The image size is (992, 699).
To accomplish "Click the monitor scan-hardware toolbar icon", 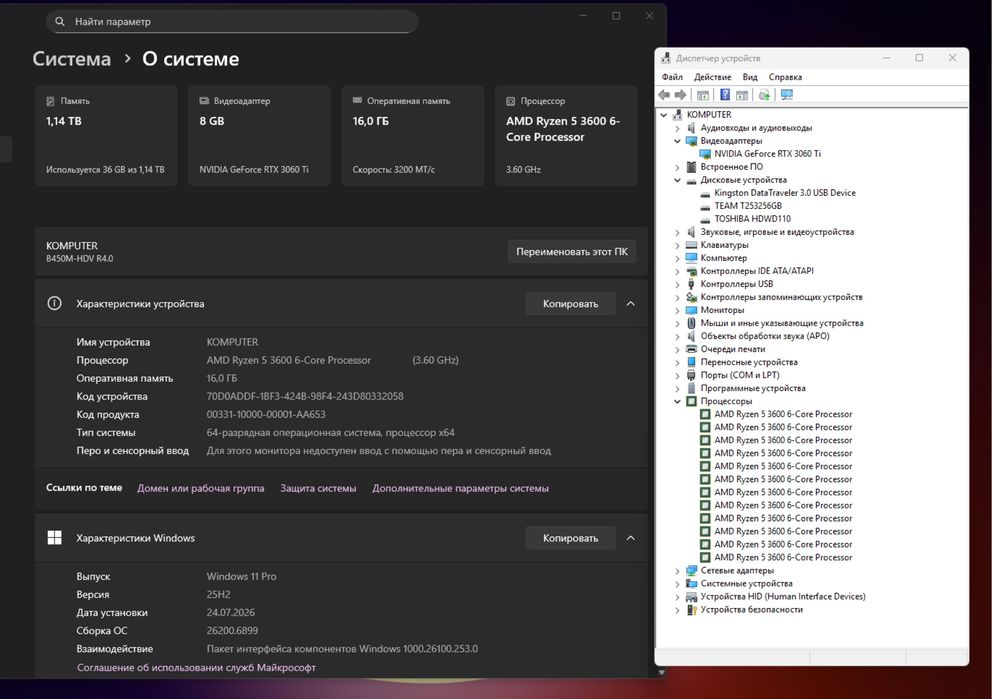I will (786, 95).
